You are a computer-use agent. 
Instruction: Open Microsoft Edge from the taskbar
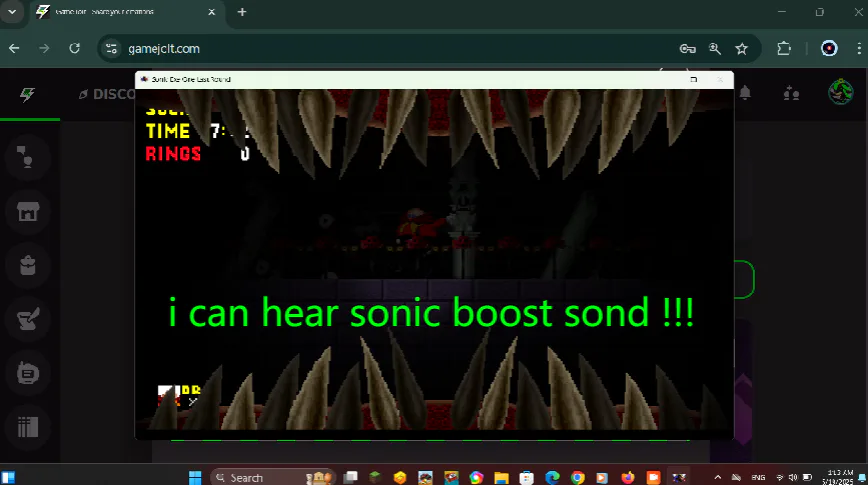click(552, 477)
